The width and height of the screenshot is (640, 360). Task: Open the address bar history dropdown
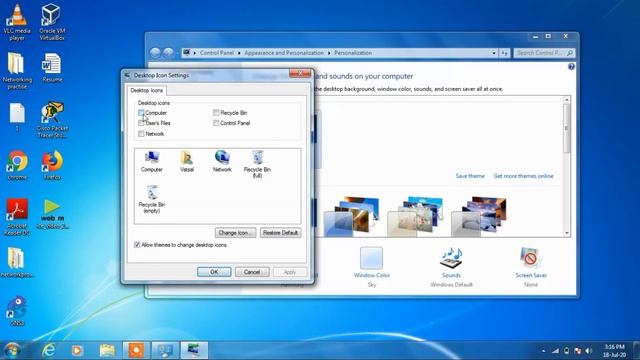[x=493, y=53]
